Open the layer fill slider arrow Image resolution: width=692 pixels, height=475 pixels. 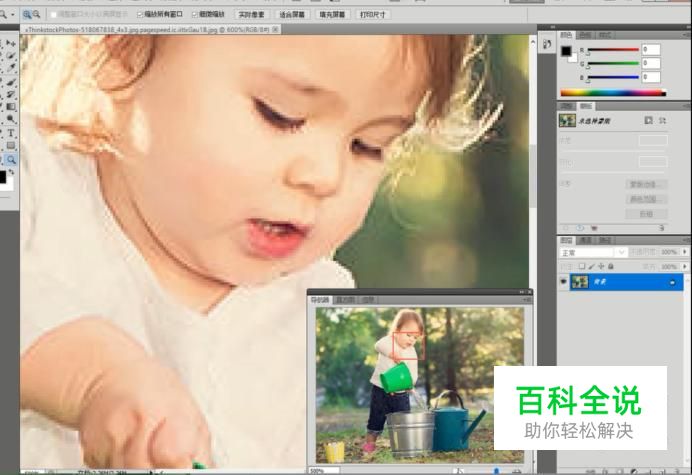point(684,267)
